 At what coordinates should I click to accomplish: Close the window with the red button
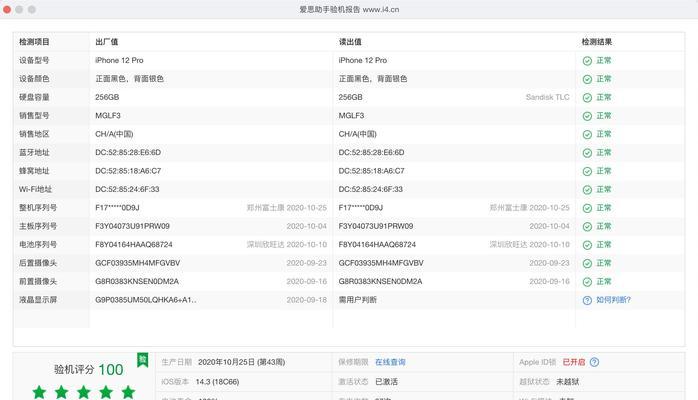coord(7,9)
